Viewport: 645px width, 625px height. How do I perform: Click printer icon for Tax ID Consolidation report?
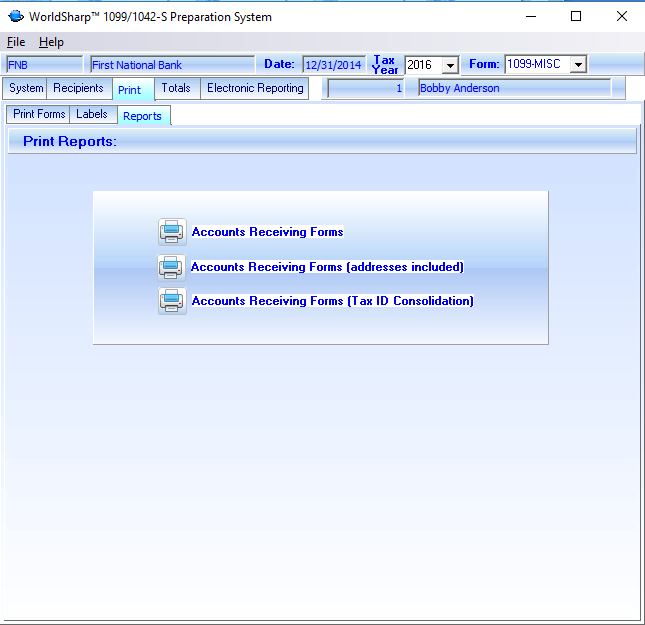click(x=172, y=301)
